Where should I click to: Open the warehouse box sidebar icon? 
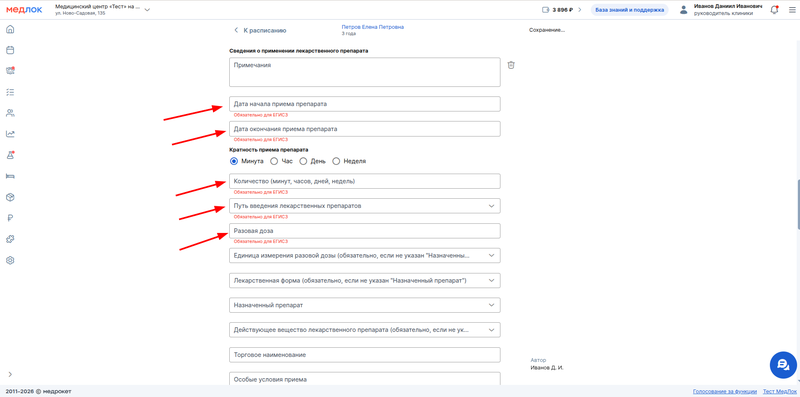pyautogui.click(x=10, y=197)
